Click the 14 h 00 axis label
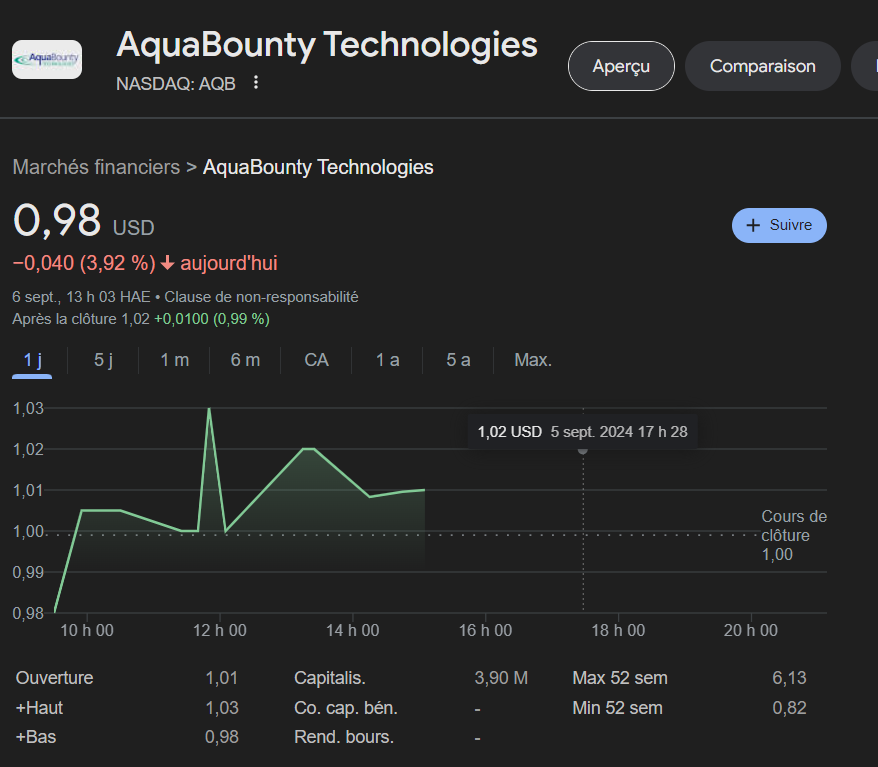Viewport: 878px width, 767px height. pos(353,630)
